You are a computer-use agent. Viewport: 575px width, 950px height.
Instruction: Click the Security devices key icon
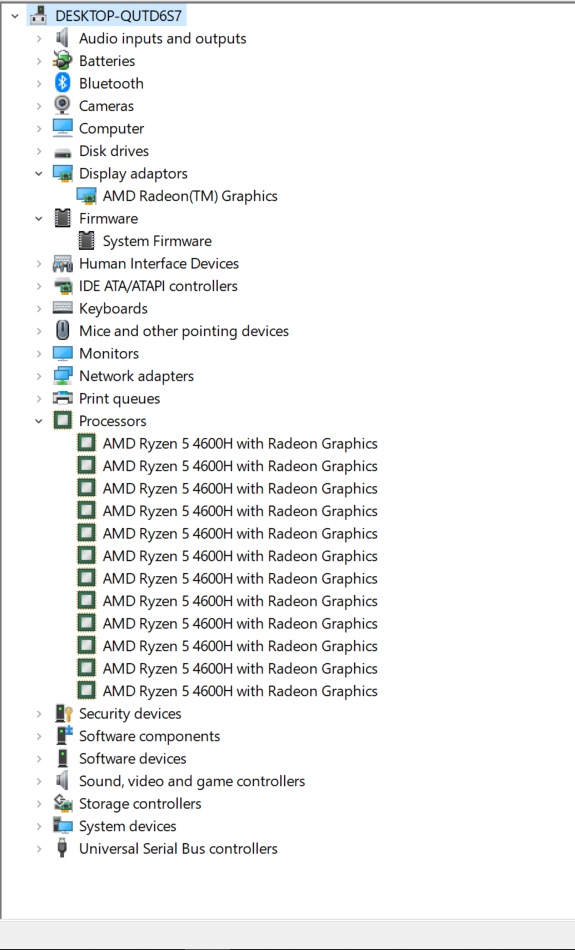coord(63,713)
